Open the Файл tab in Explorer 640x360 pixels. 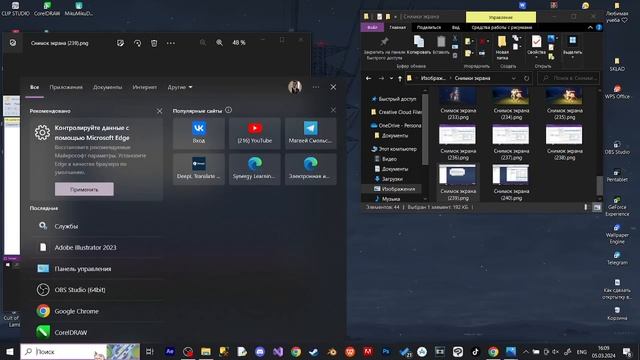tap(372, 27)
